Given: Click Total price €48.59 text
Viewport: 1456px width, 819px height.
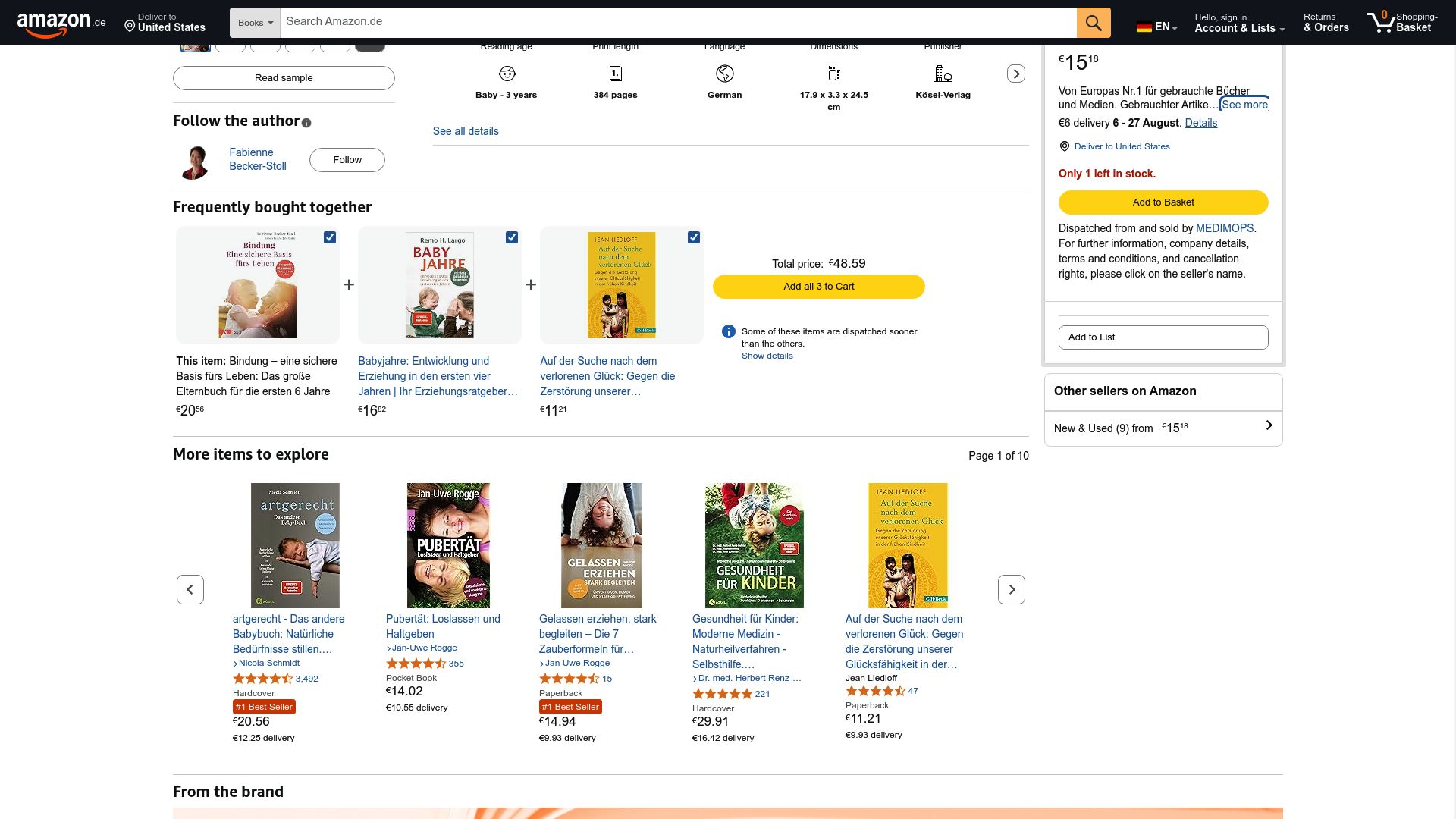Looking at the screenshot, I should click(818, 264).
